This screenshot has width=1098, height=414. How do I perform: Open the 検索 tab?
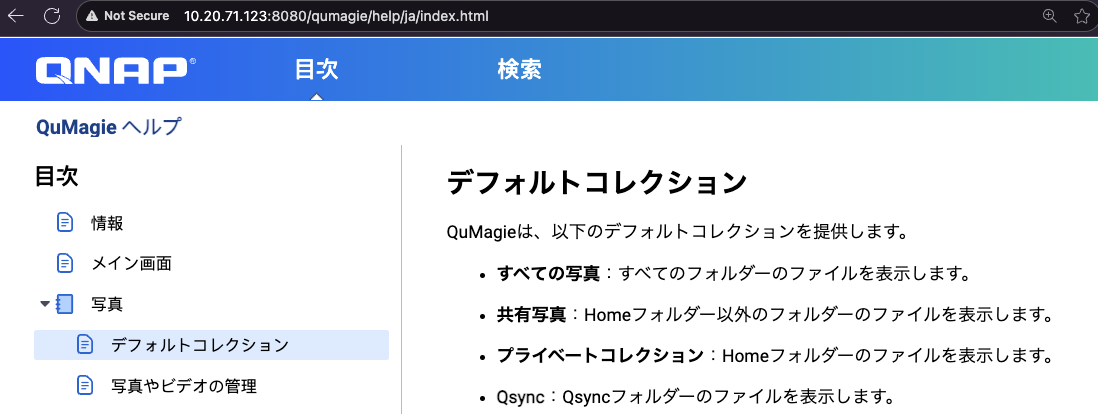(519, 70)
